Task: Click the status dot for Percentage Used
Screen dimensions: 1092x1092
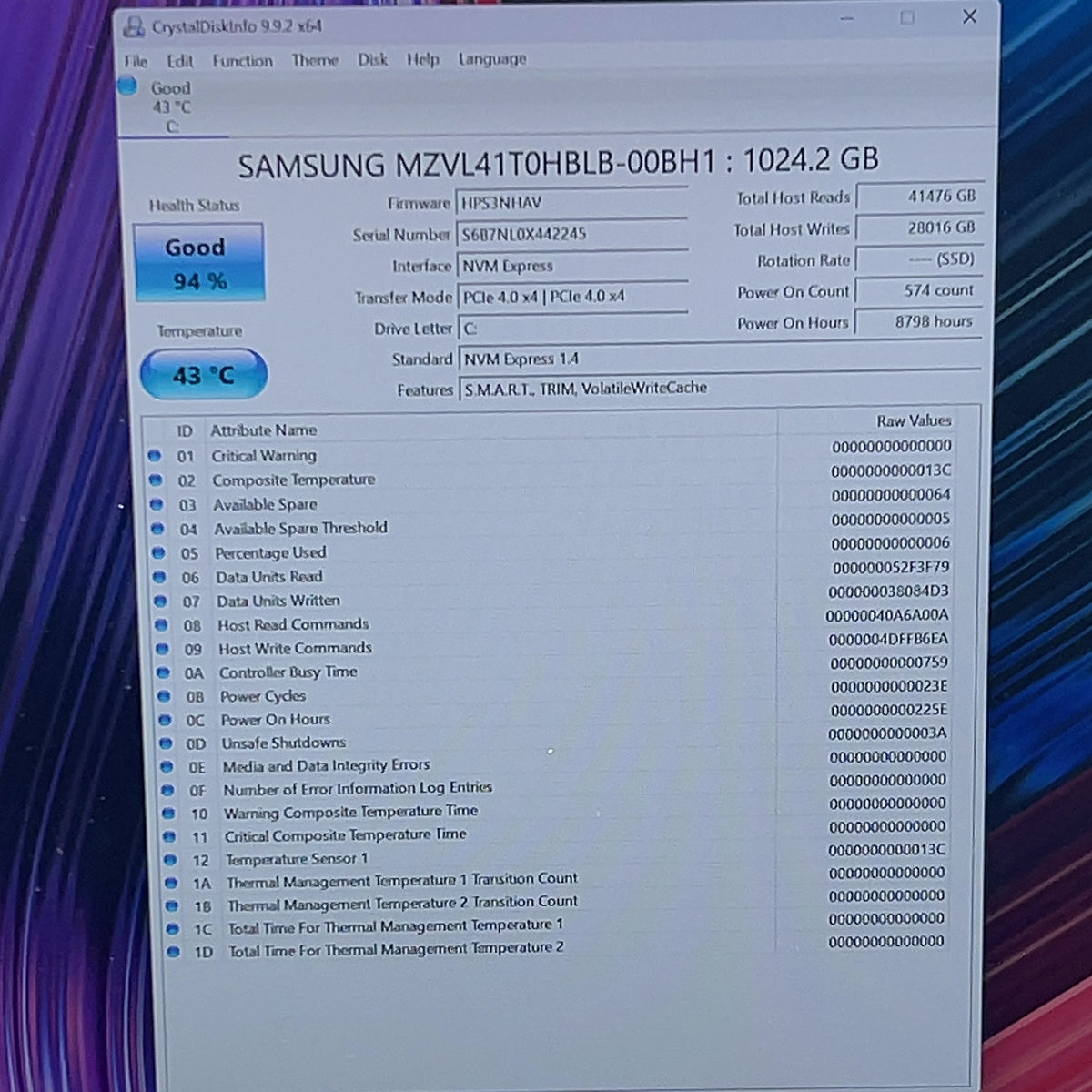Action: [x=158, y=553]
